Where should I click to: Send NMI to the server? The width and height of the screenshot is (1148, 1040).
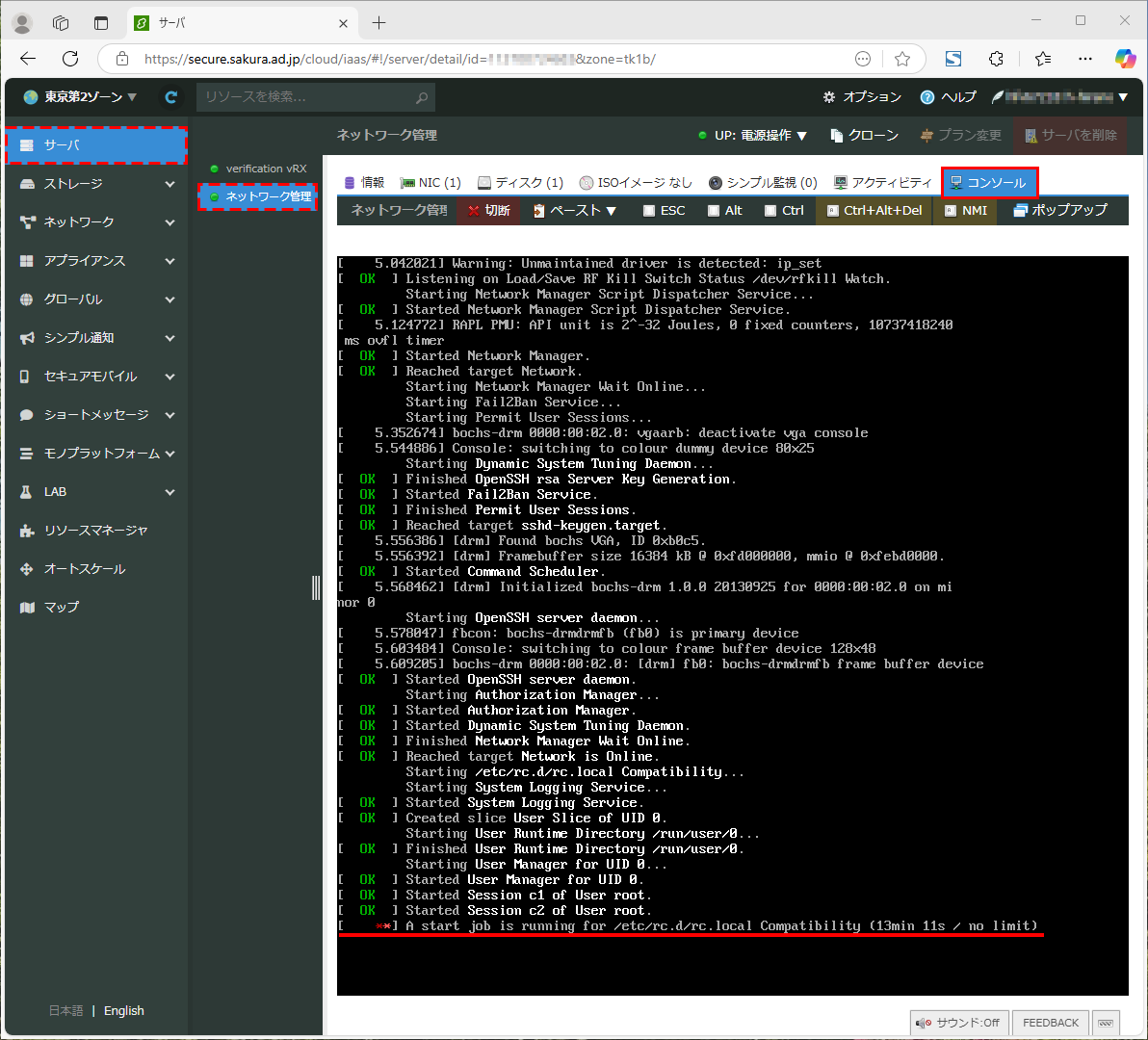tap(966, 211)
